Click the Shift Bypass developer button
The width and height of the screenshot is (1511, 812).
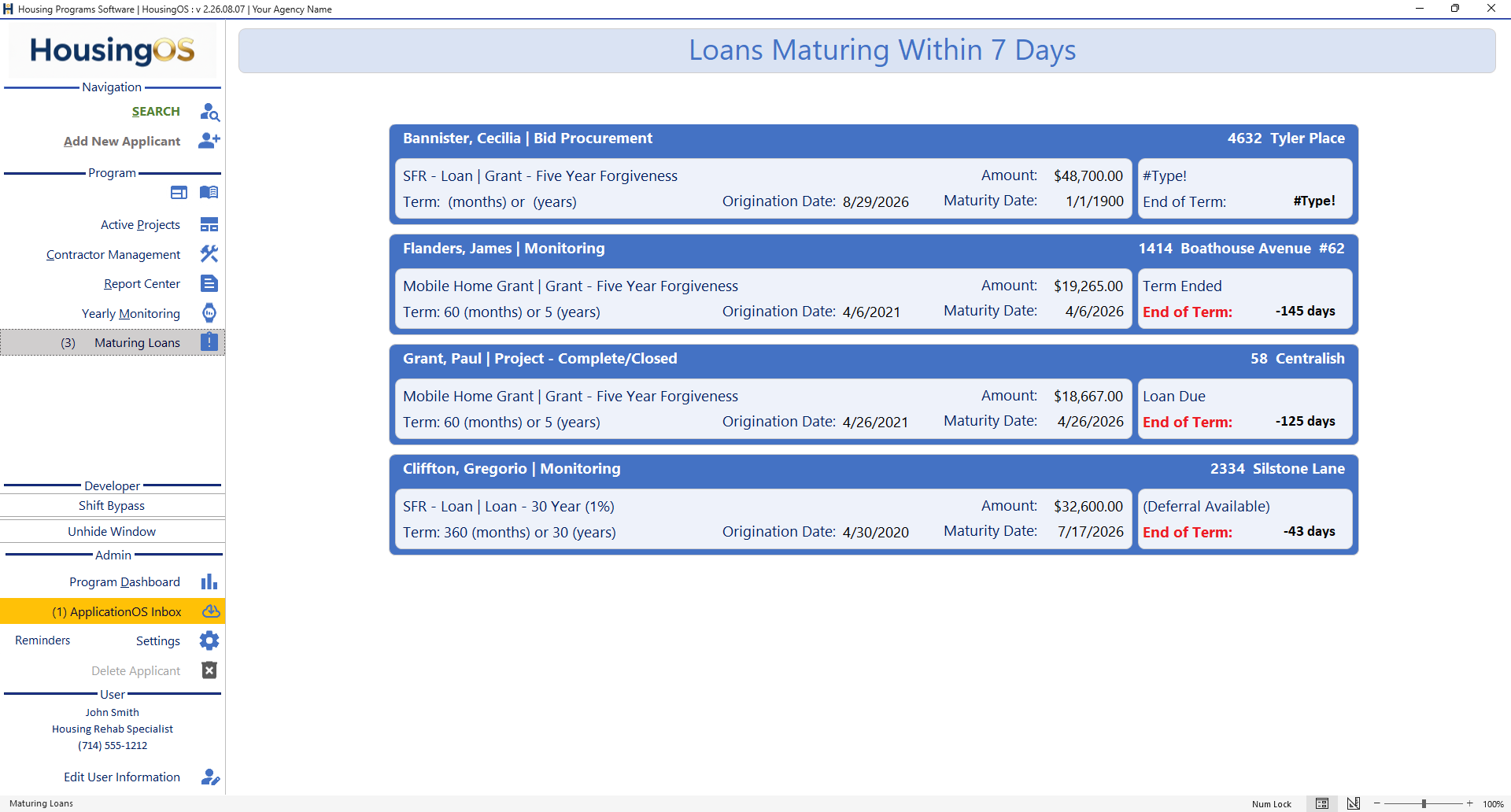113,505
